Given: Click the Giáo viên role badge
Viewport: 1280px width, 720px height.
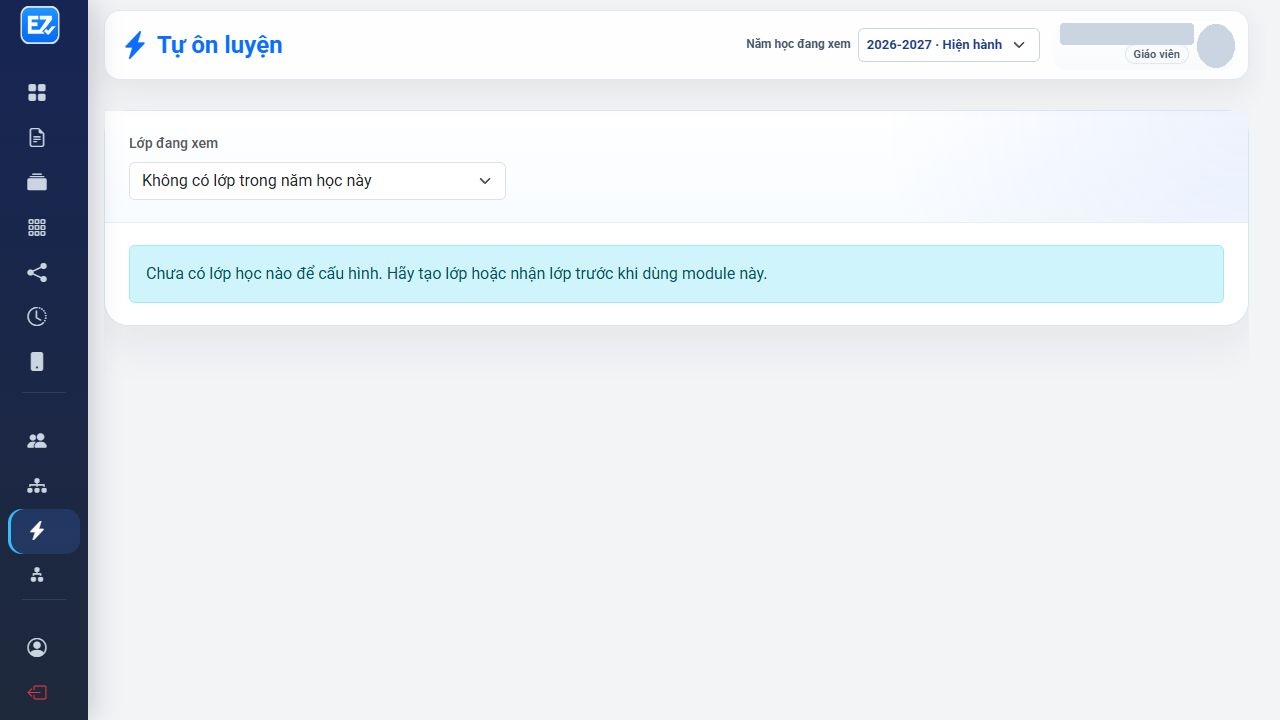Looking at the screenshot, I should [1157, 54].
